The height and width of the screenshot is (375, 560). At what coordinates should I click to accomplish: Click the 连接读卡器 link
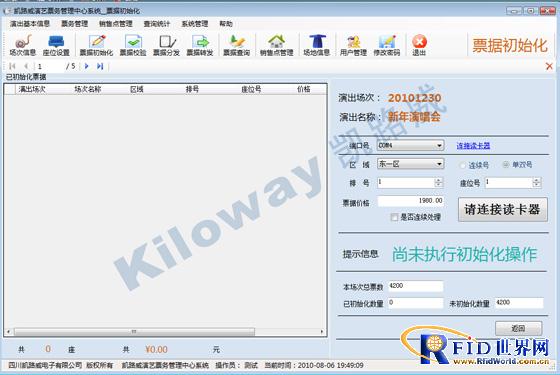[x=473, y=146]
